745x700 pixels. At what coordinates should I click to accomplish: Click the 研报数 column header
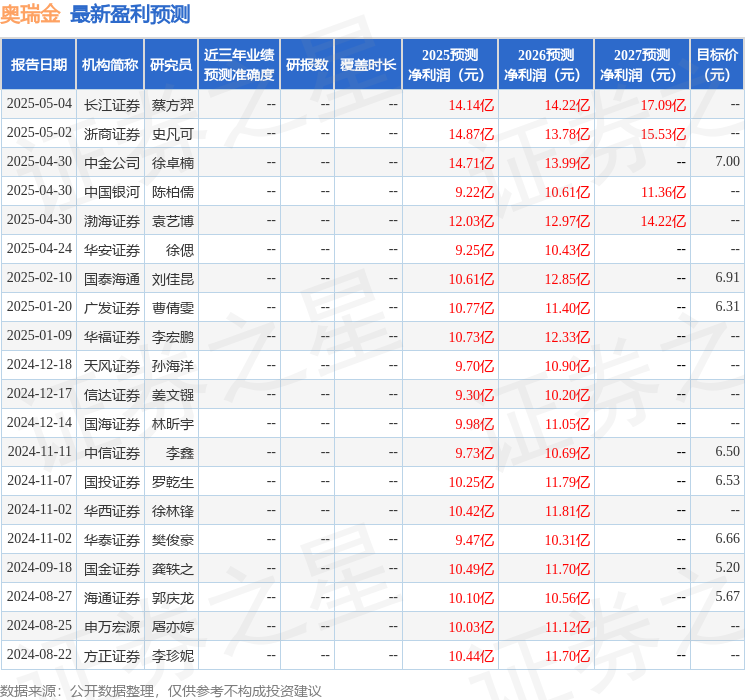click(307, 65)
